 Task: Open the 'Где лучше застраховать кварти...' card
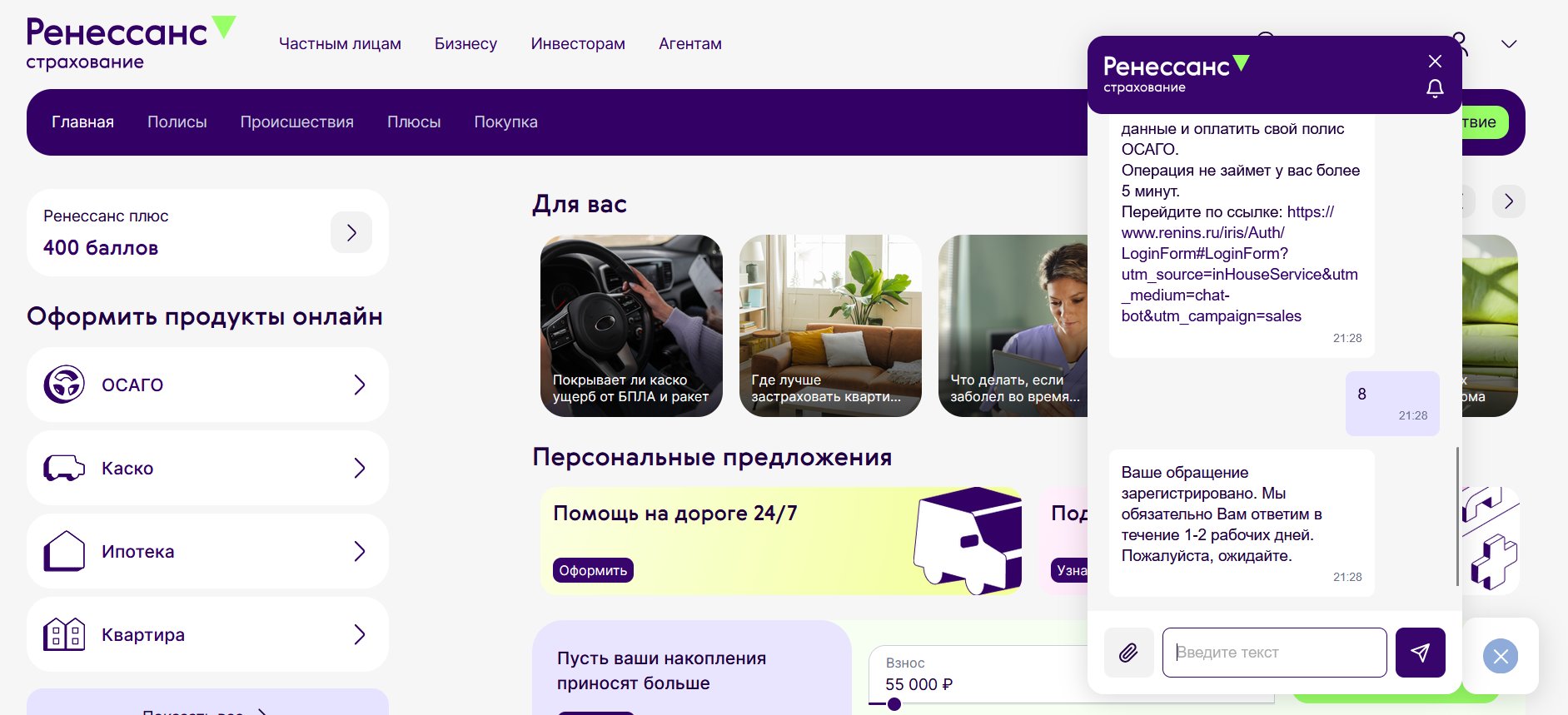tap(830, 325)
